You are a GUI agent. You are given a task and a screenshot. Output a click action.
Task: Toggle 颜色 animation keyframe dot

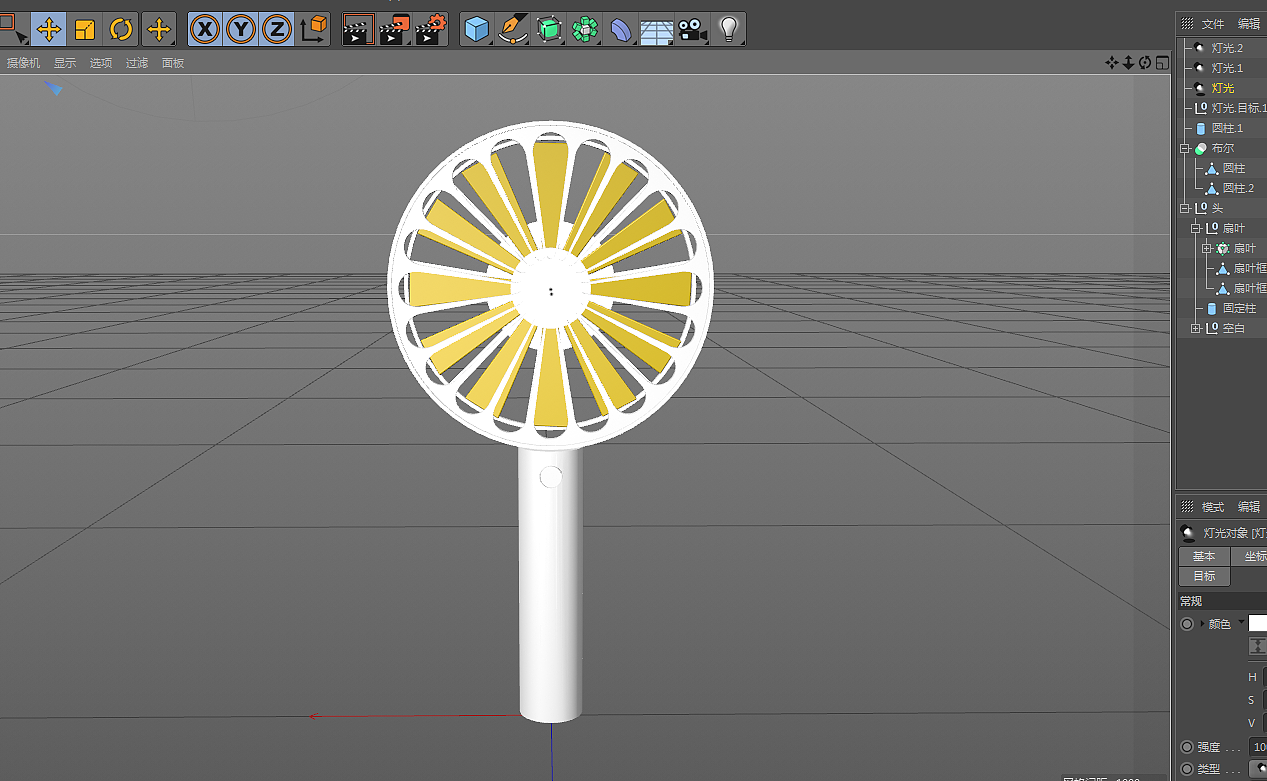[1187, 624]
